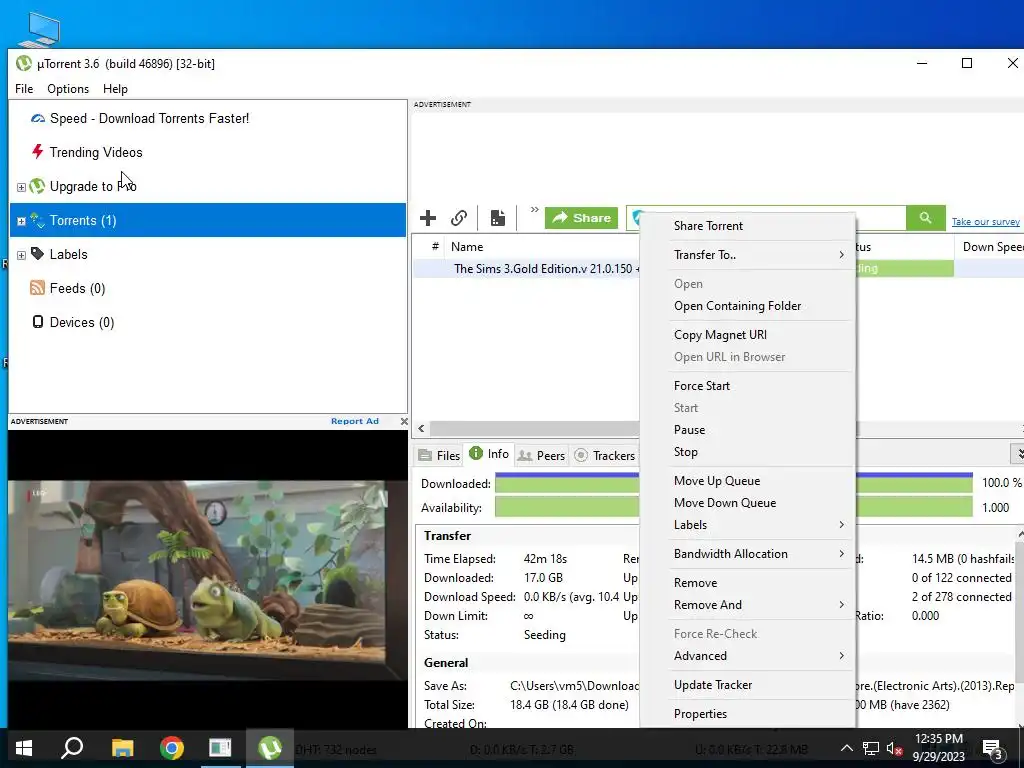
Task: Click the Name column header
Action: pyautogui.click(x=542, y=247)
